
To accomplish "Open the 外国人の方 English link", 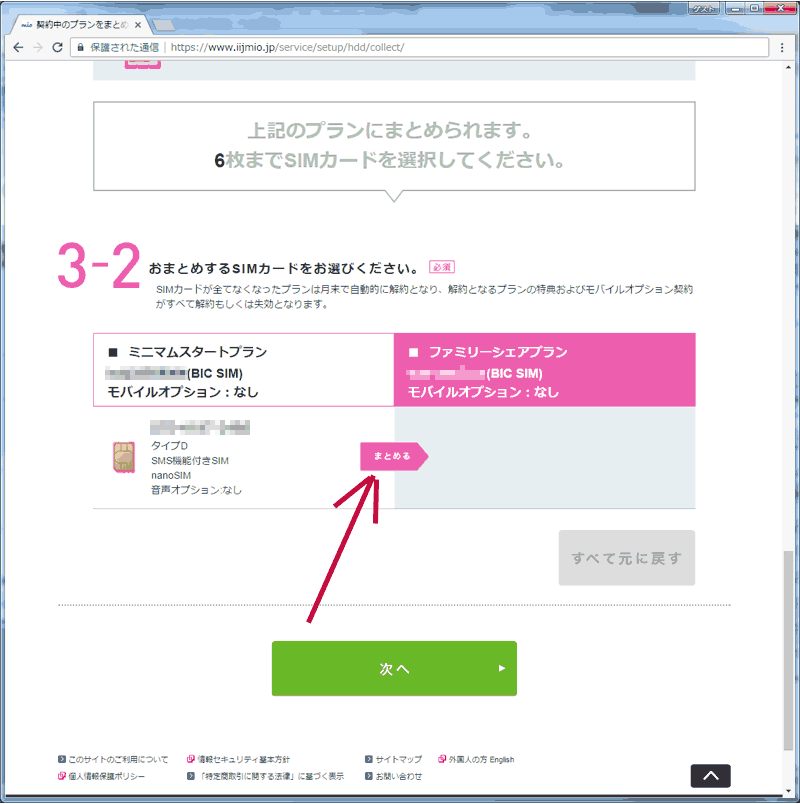I will coord(481,760).
